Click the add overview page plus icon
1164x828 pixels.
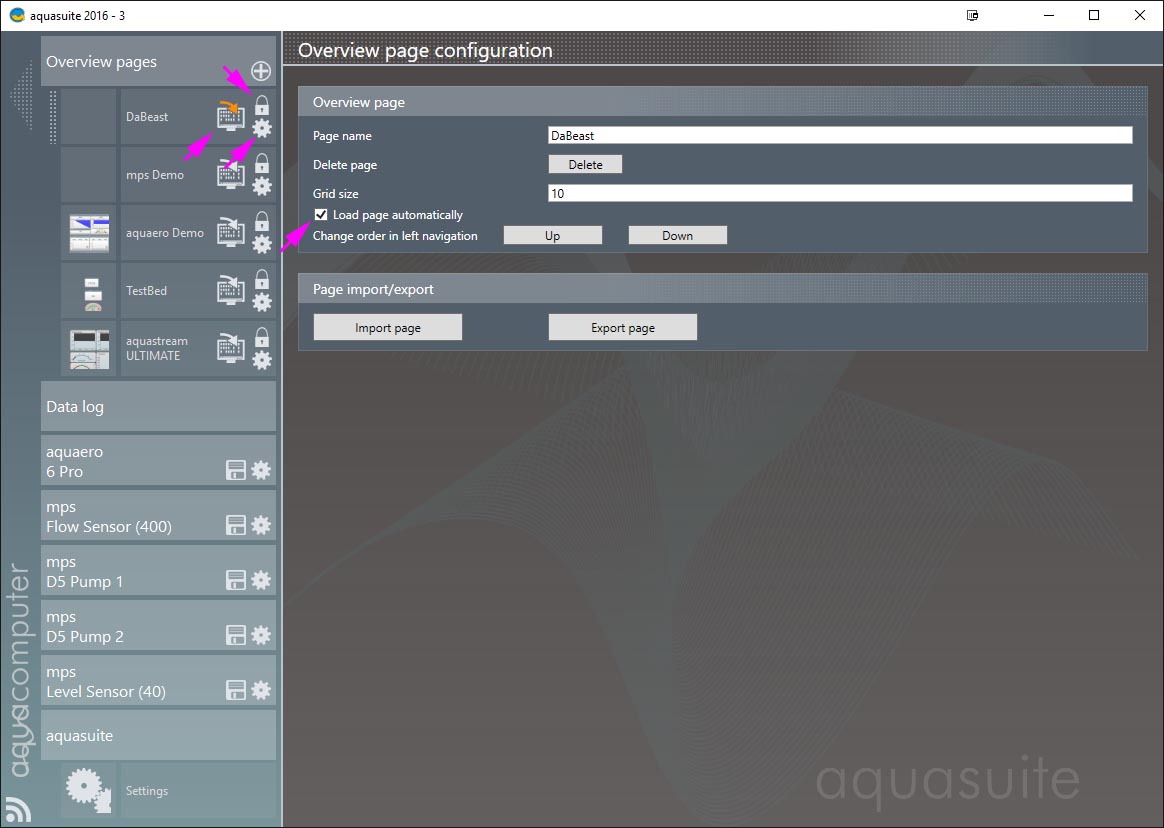tap(261, 71)
